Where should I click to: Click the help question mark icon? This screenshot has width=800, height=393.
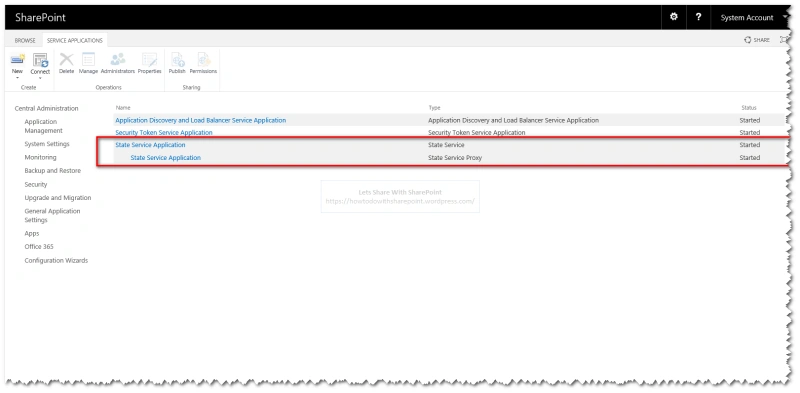pos(698,17)
